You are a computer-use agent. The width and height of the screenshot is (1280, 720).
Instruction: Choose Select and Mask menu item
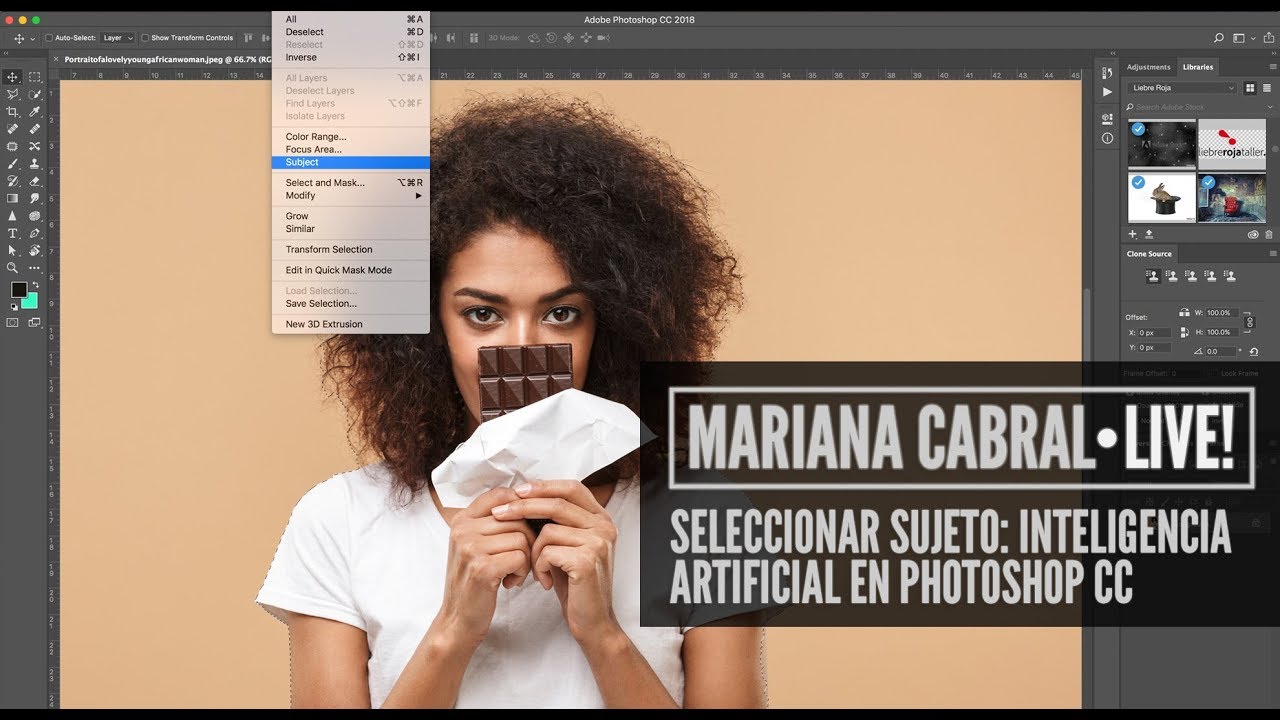351,183
